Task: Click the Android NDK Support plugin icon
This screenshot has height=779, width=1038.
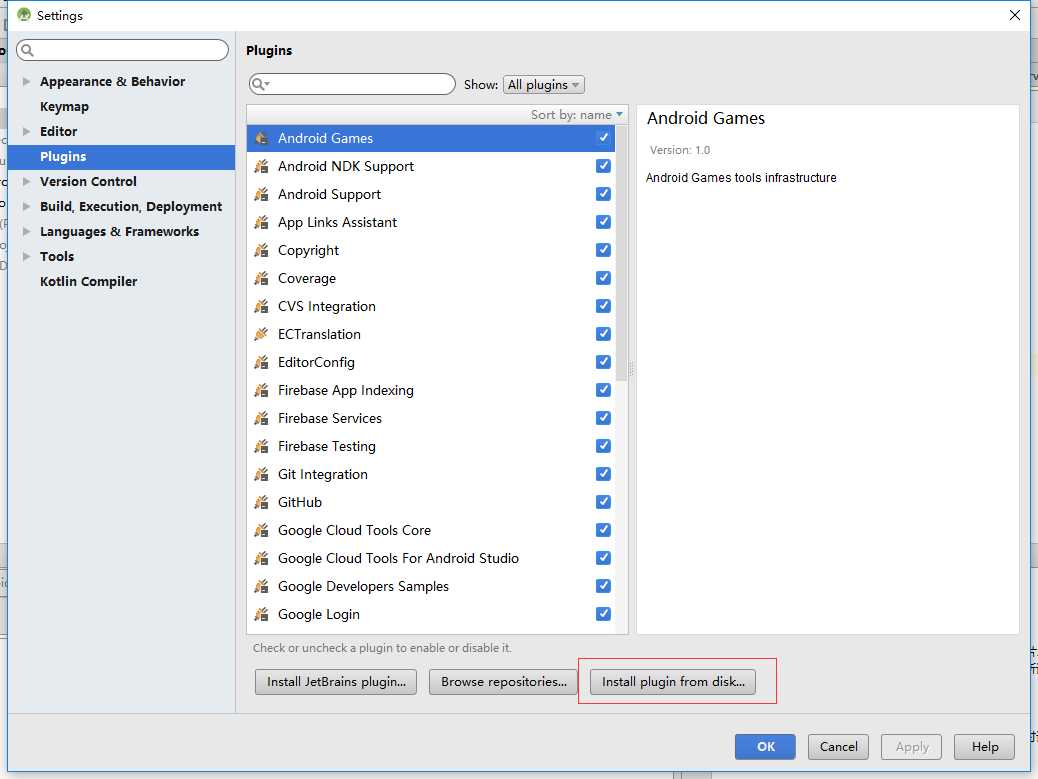Action: tap(261, 166)
